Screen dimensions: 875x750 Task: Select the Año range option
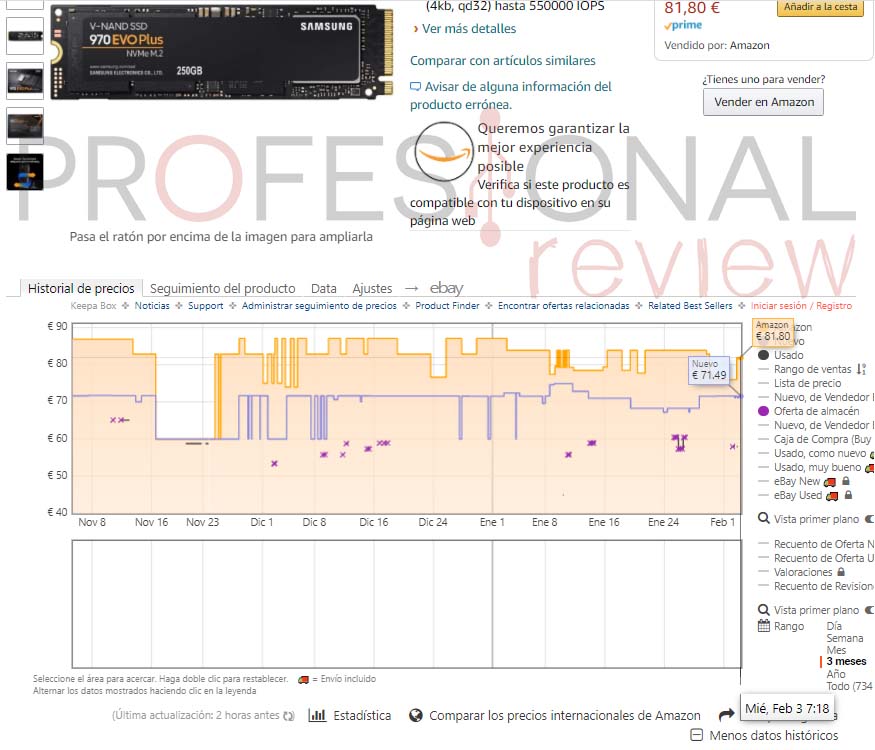click(835, 674)
